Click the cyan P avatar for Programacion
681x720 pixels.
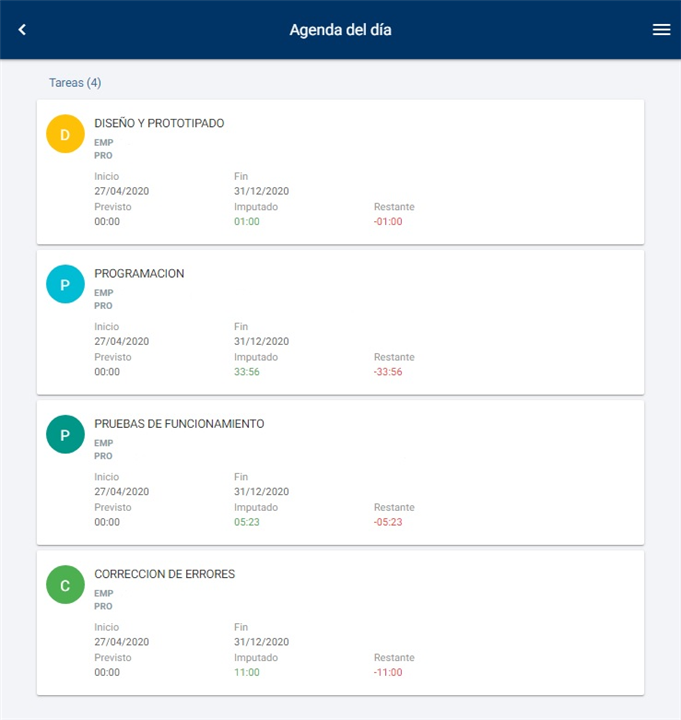(x=65, y=285)
